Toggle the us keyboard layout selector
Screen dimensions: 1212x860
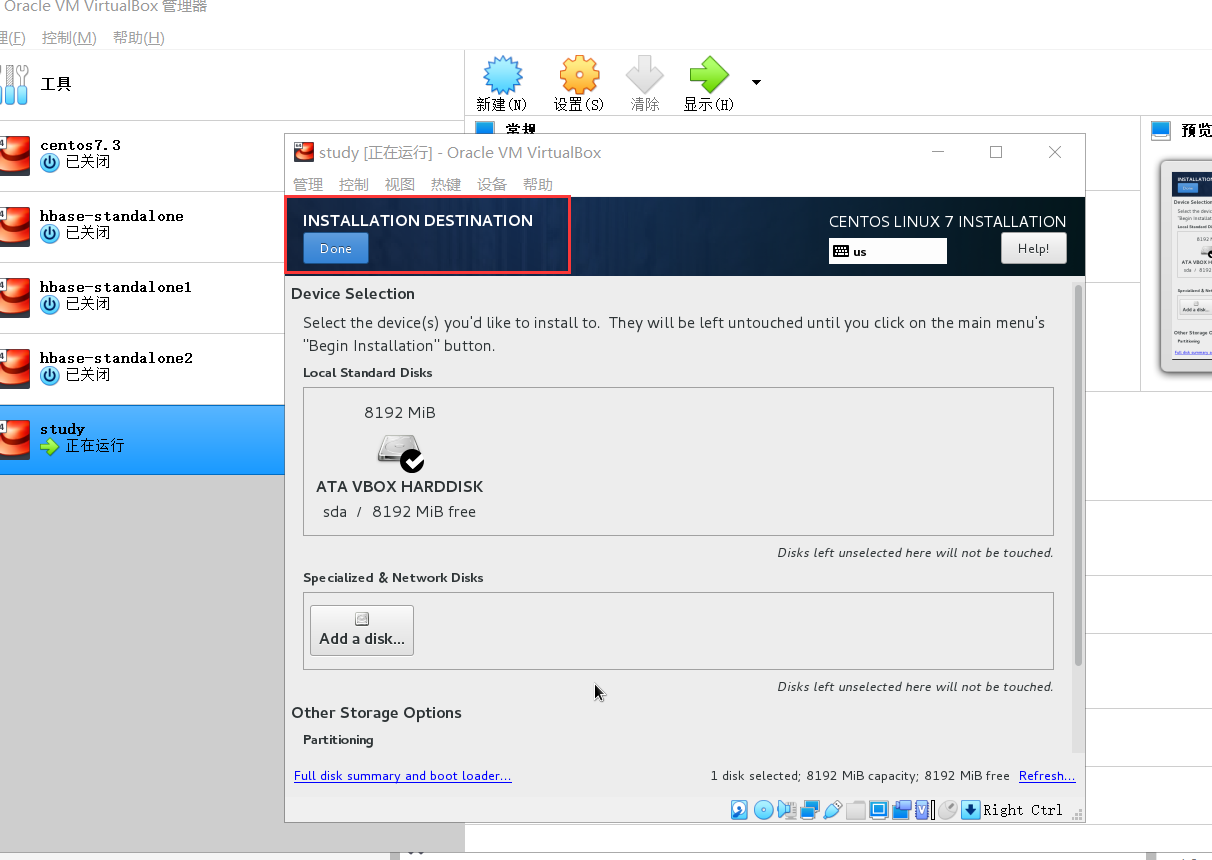886,251
